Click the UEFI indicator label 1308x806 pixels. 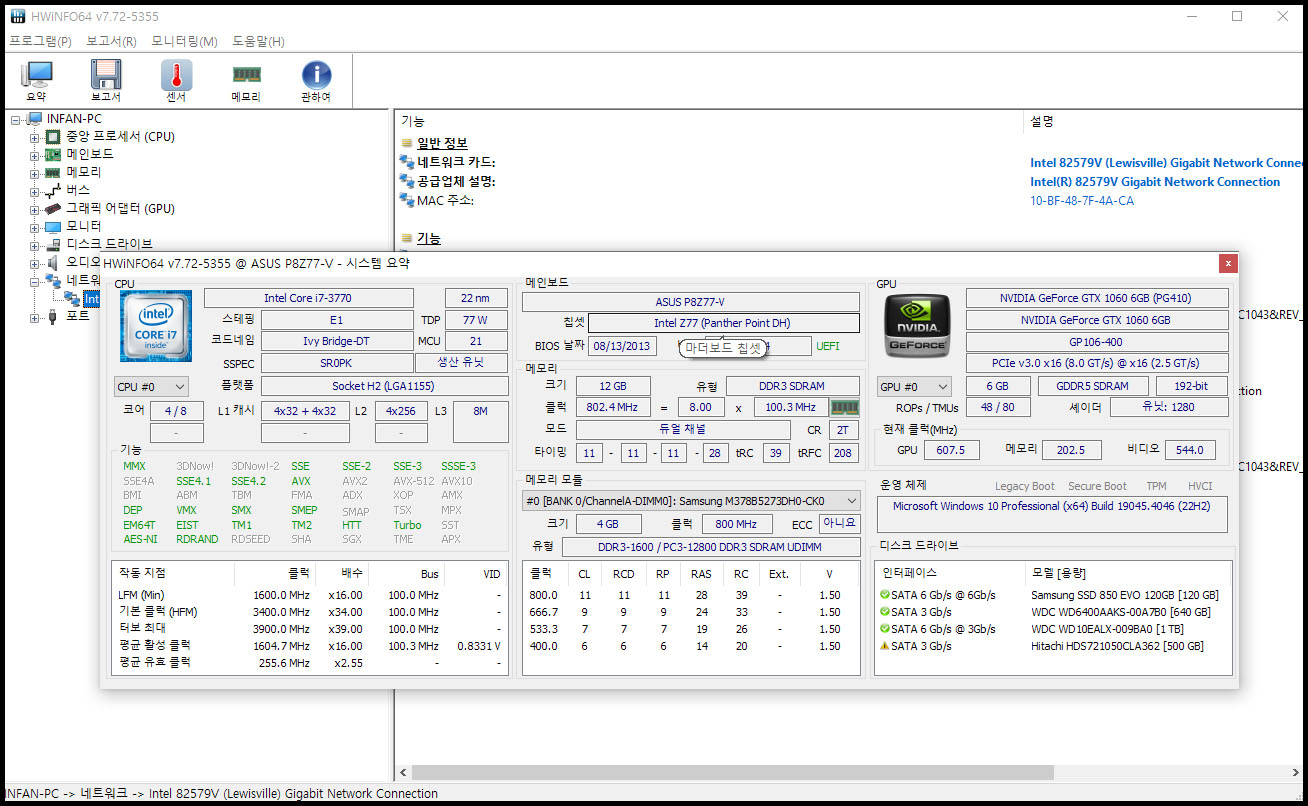[828, 346]
